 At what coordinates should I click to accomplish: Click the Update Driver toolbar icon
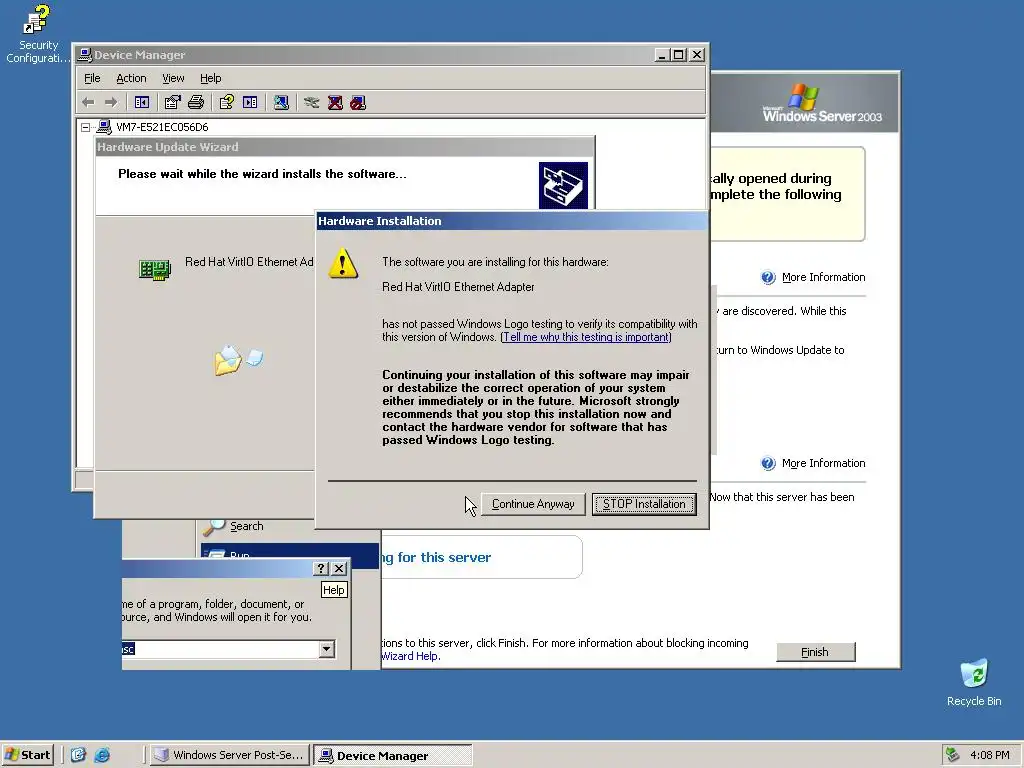(x=312, y=103)
